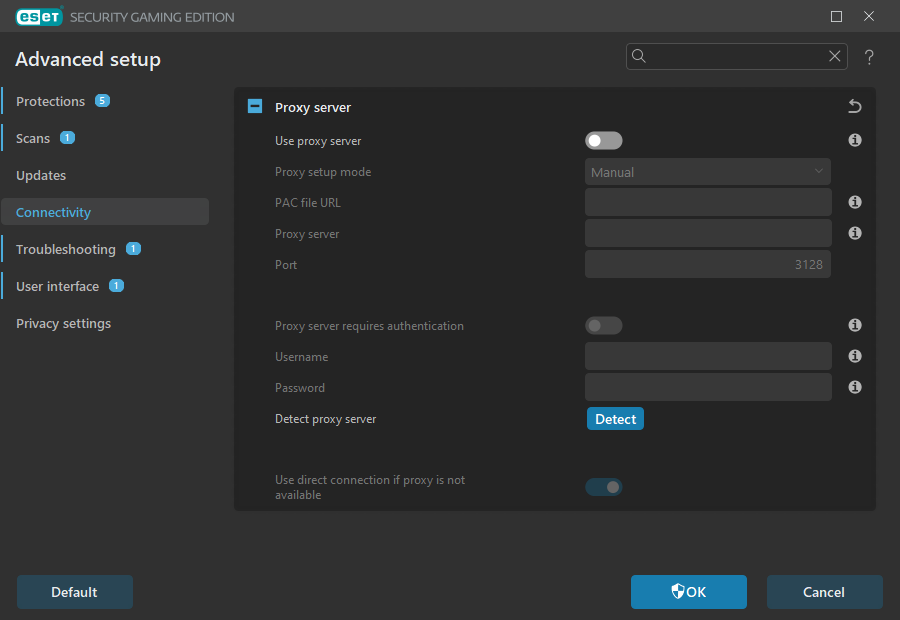
Task: Open the Privacy settings section
Action: click(x=64, y=323)
